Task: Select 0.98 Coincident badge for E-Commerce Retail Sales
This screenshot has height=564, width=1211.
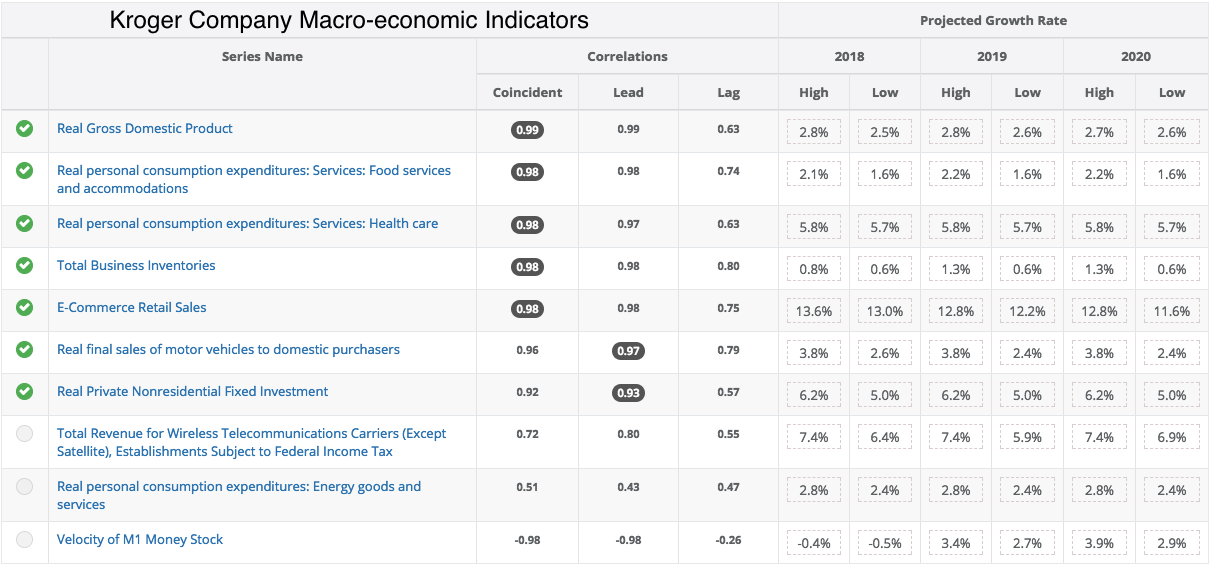Action: point(527,308)
